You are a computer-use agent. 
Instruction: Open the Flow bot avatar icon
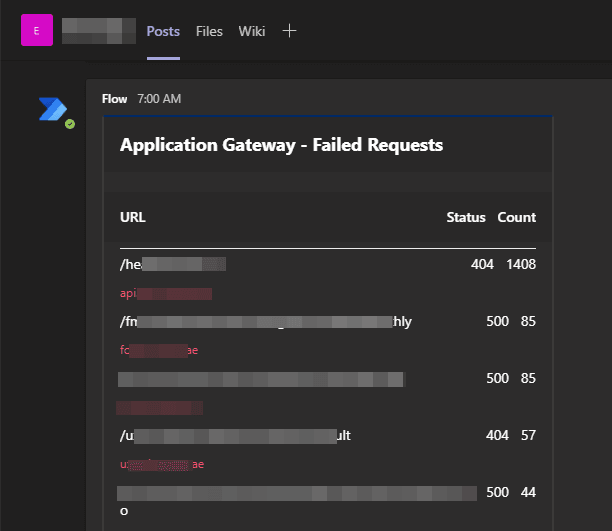pyautogui.click(x=52, y=110)
